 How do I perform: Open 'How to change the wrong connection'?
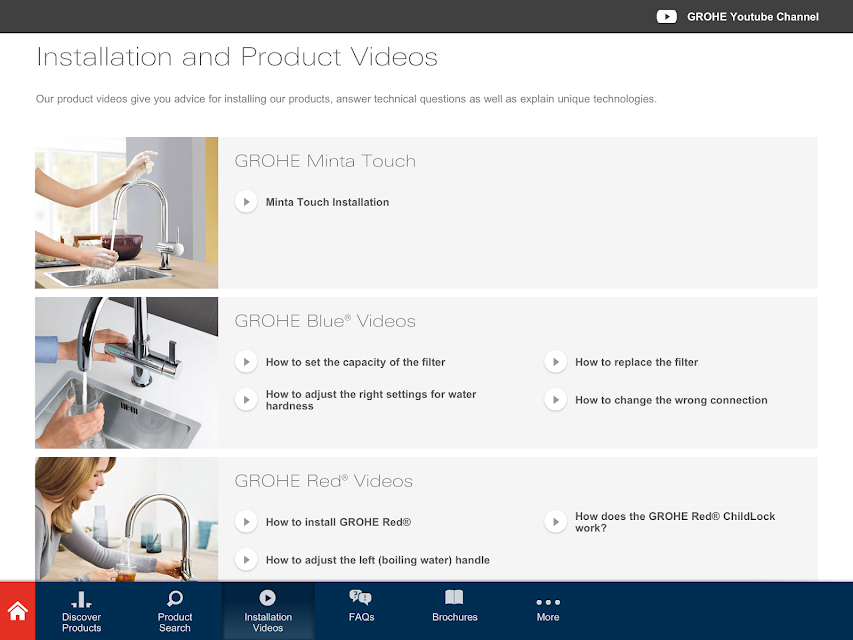(671, 400)
